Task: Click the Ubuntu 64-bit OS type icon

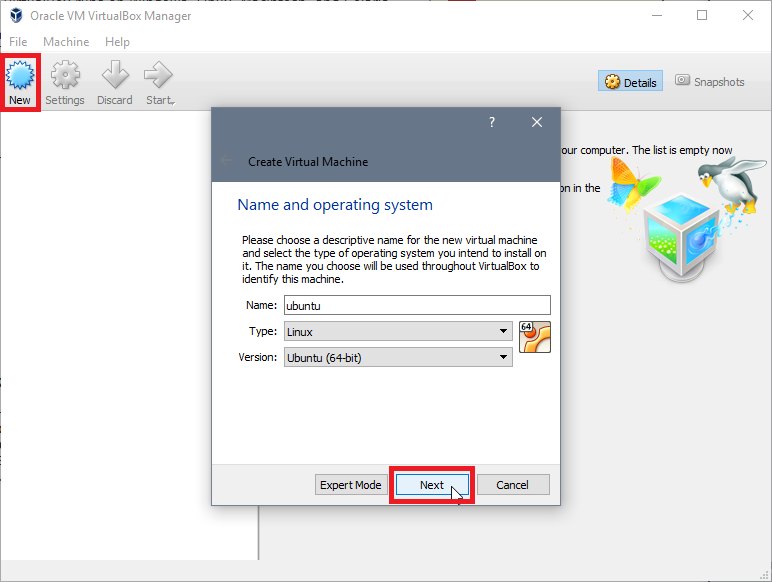Action: (535, 337)
